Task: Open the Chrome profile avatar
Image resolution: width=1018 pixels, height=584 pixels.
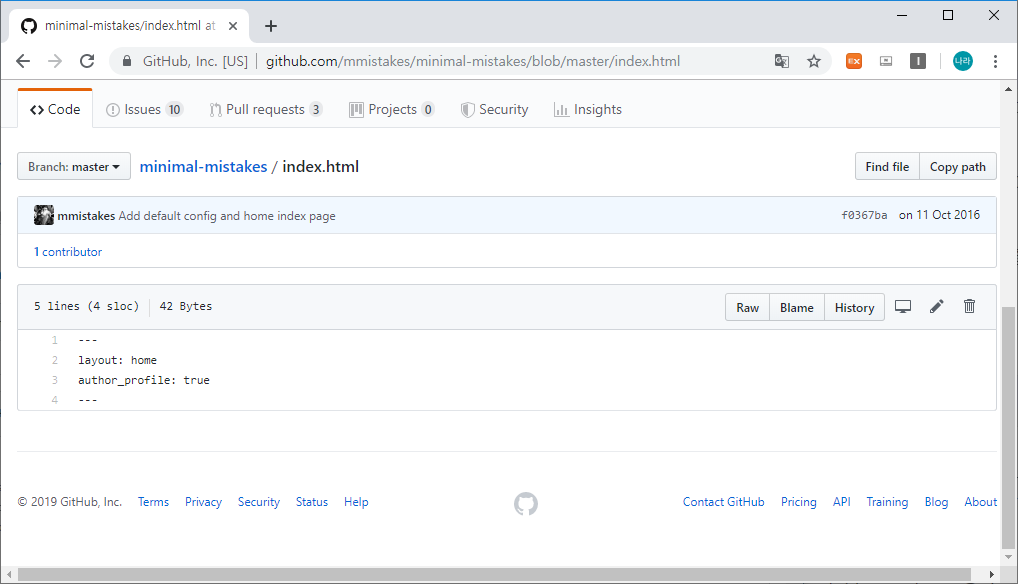Action: click(x=963, y=61)
